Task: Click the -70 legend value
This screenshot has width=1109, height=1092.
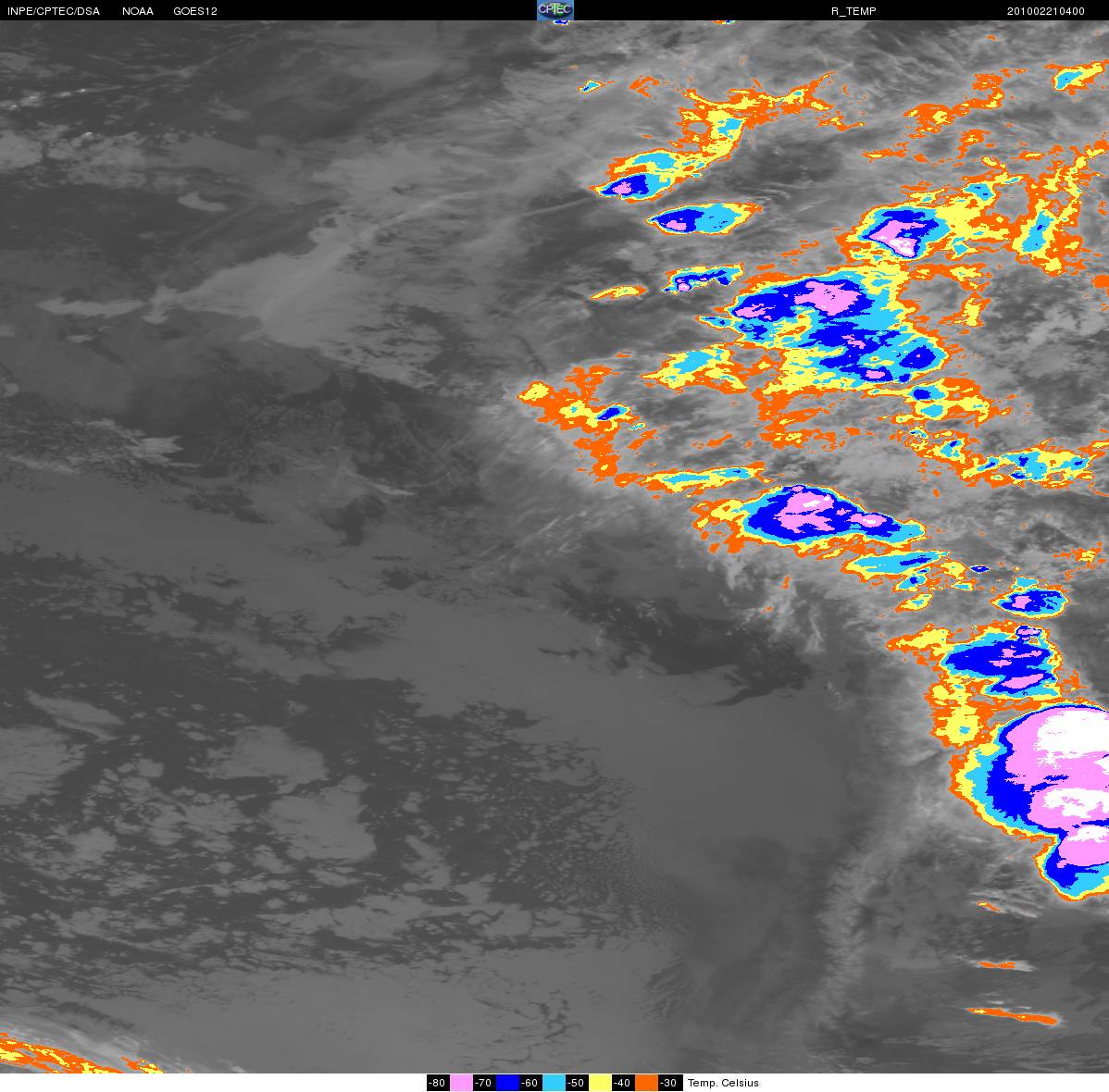Action: tap(484, 1083)
